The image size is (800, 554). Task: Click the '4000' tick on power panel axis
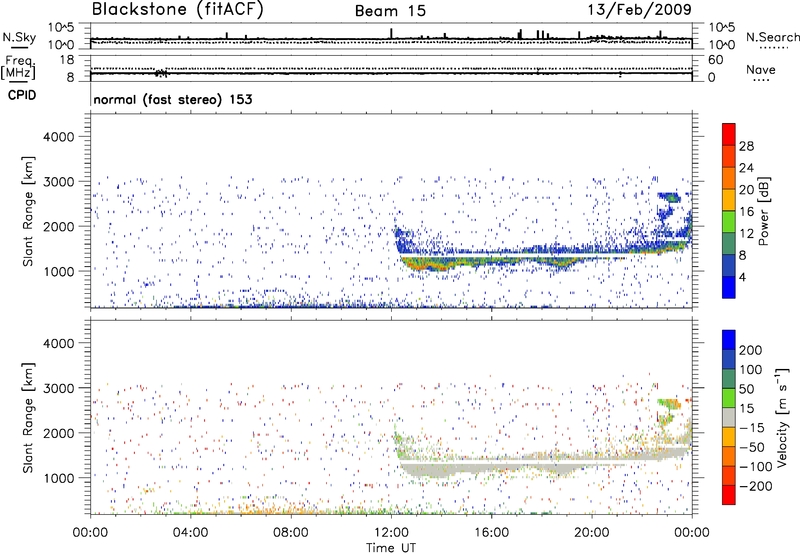tap(58, 137)
